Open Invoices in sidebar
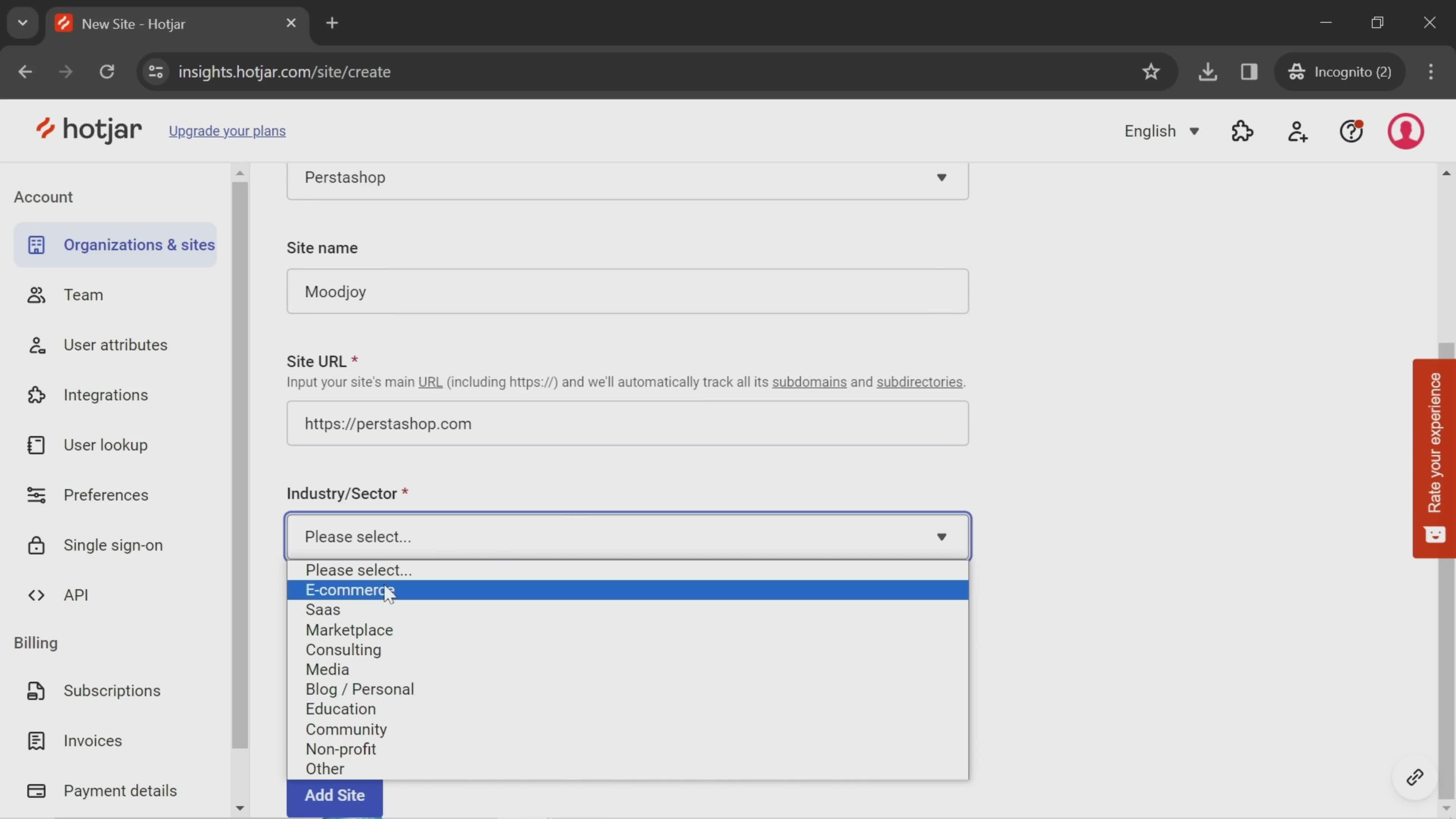1456x819 pixels. coord(115,741)
